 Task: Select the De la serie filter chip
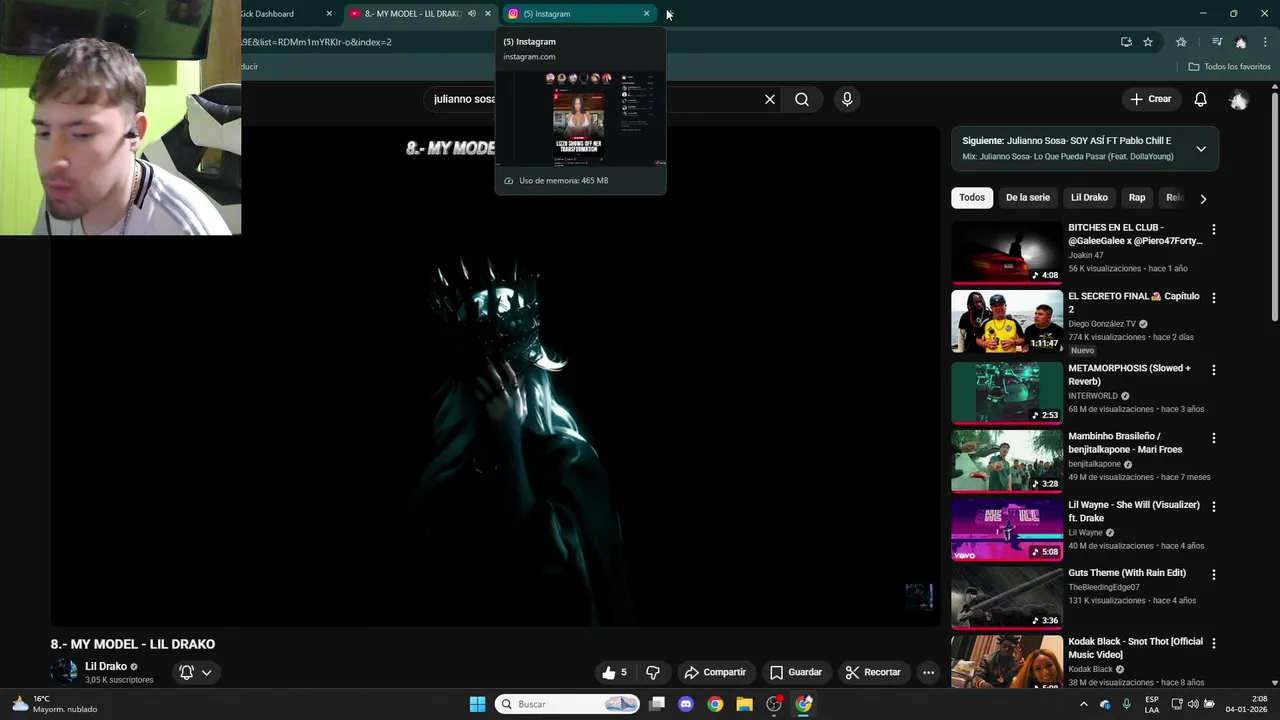1028,198
